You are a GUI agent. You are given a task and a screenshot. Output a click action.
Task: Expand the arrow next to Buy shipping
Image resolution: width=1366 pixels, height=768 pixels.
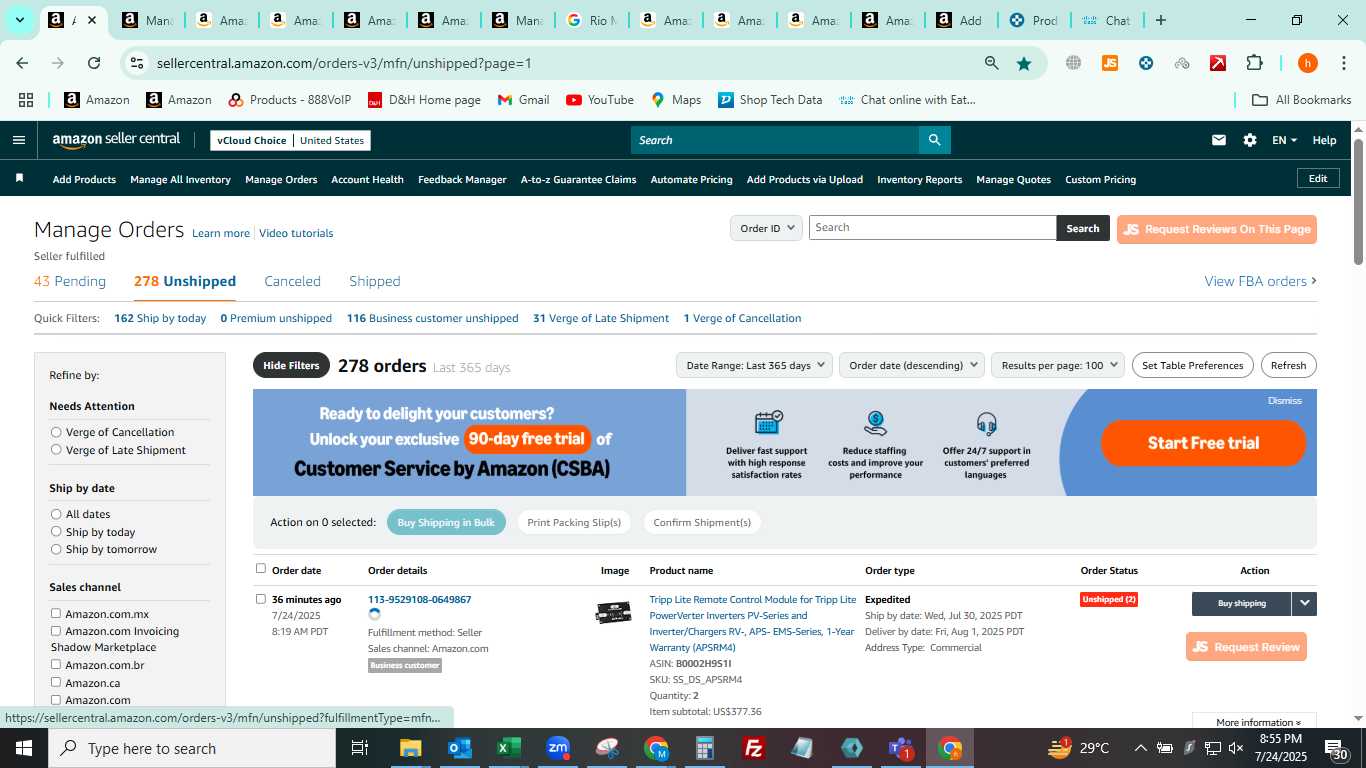pos(1304,603)
